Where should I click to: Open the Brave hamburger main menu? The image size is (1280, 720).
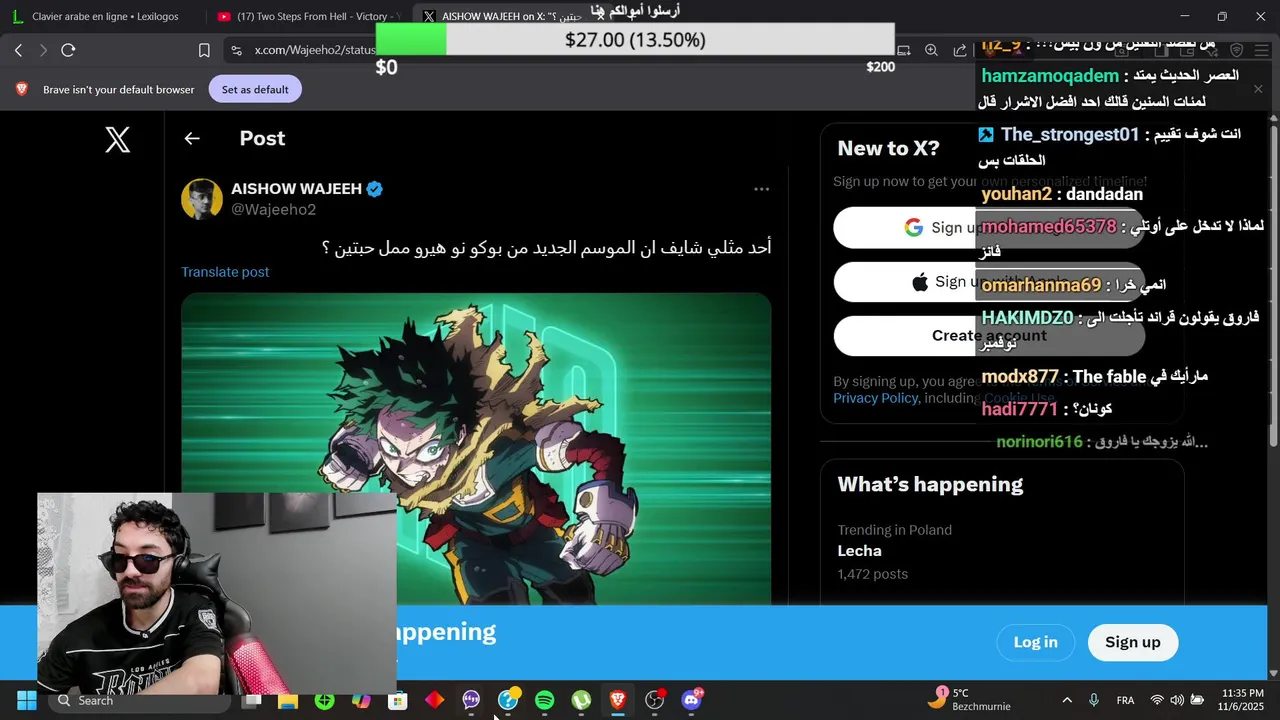pos(1262,50)
